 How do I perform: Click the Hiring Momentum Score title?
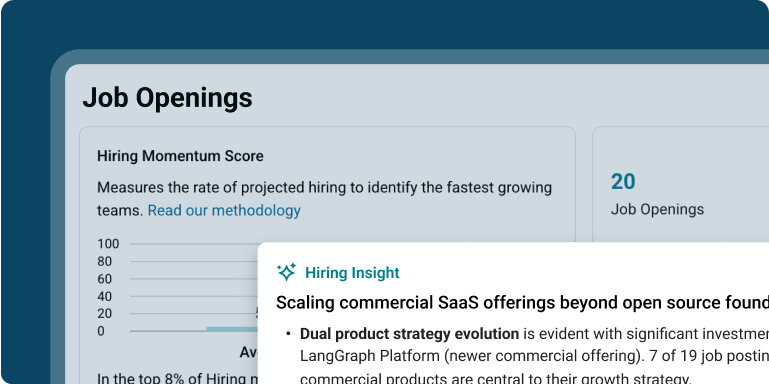coord(180,156)
